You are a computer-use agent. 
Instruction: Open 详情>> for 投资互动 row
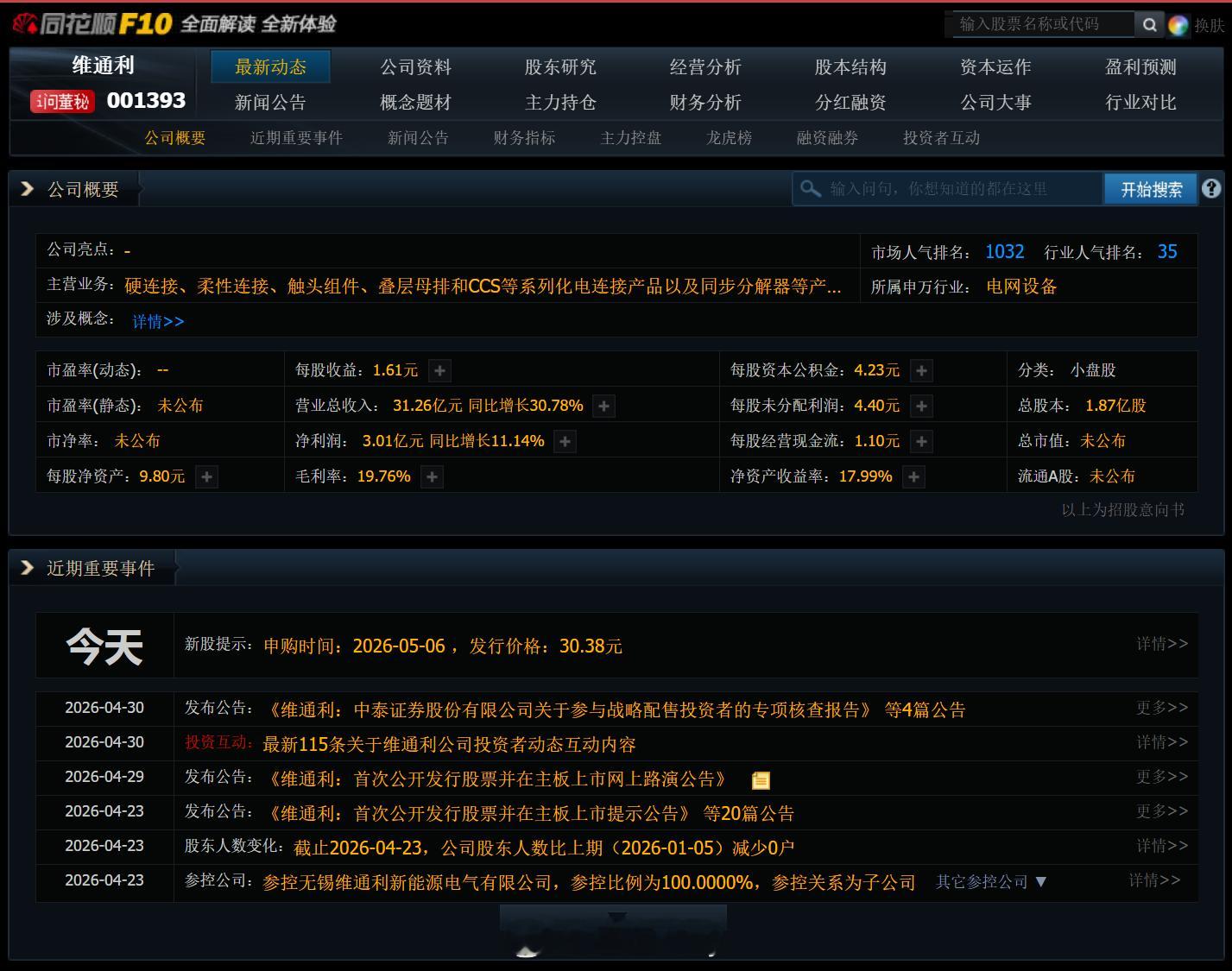click(x=1162, y=742)
